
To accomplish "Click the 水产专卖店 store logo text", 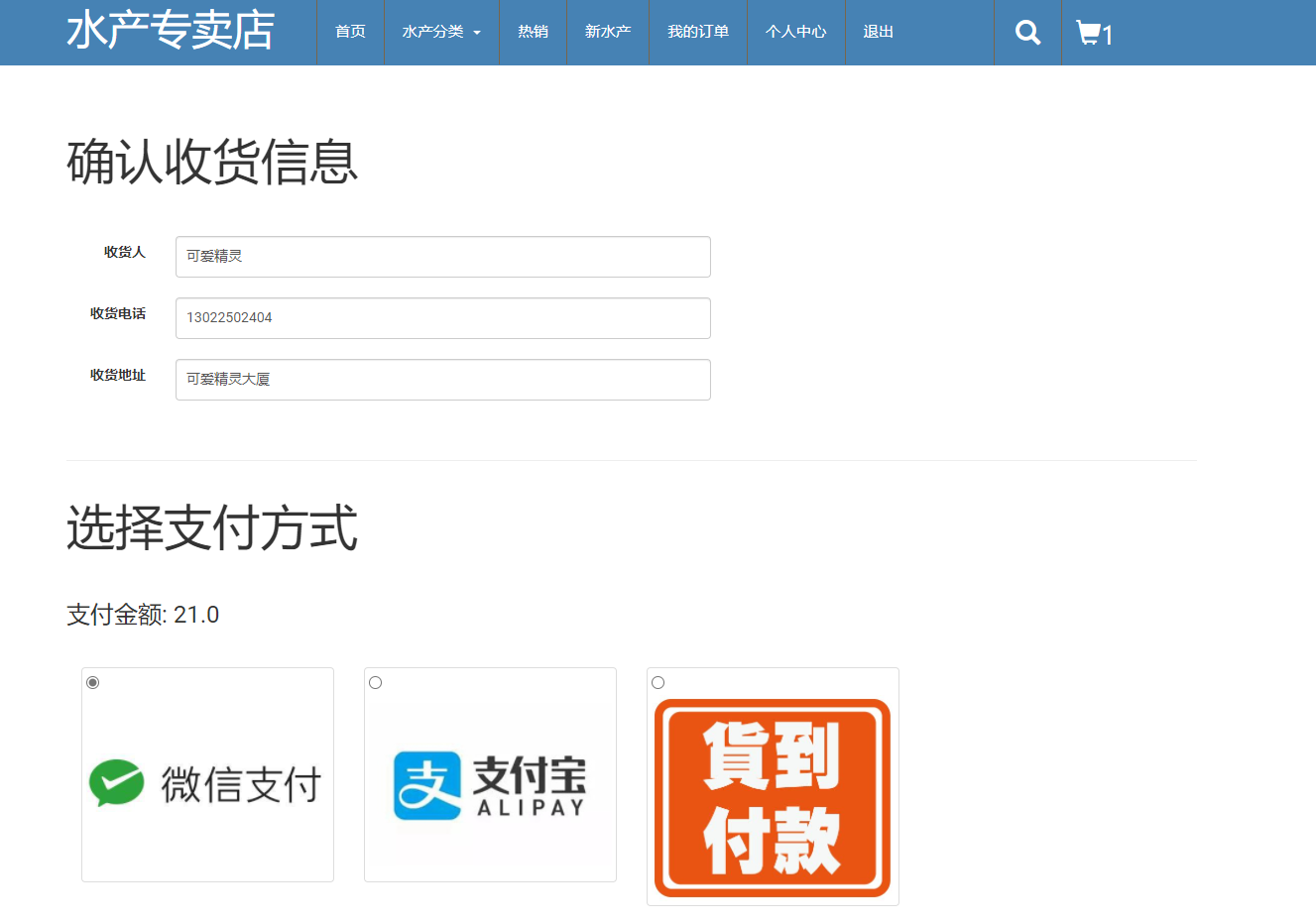I will pyautogui.click(x=170, y=32).
